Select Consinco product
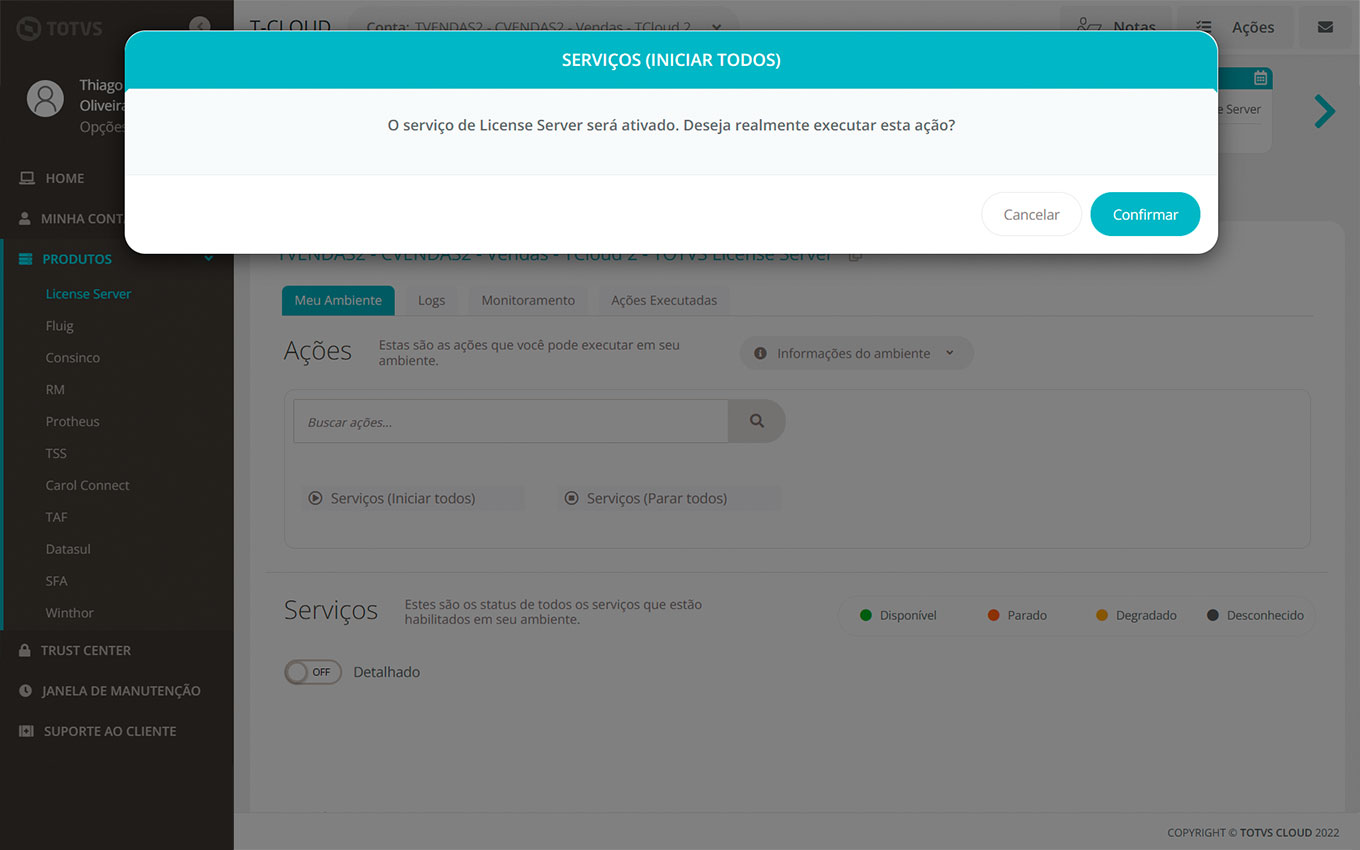Screen dimensions: 1360x850 tap(72, 358)
